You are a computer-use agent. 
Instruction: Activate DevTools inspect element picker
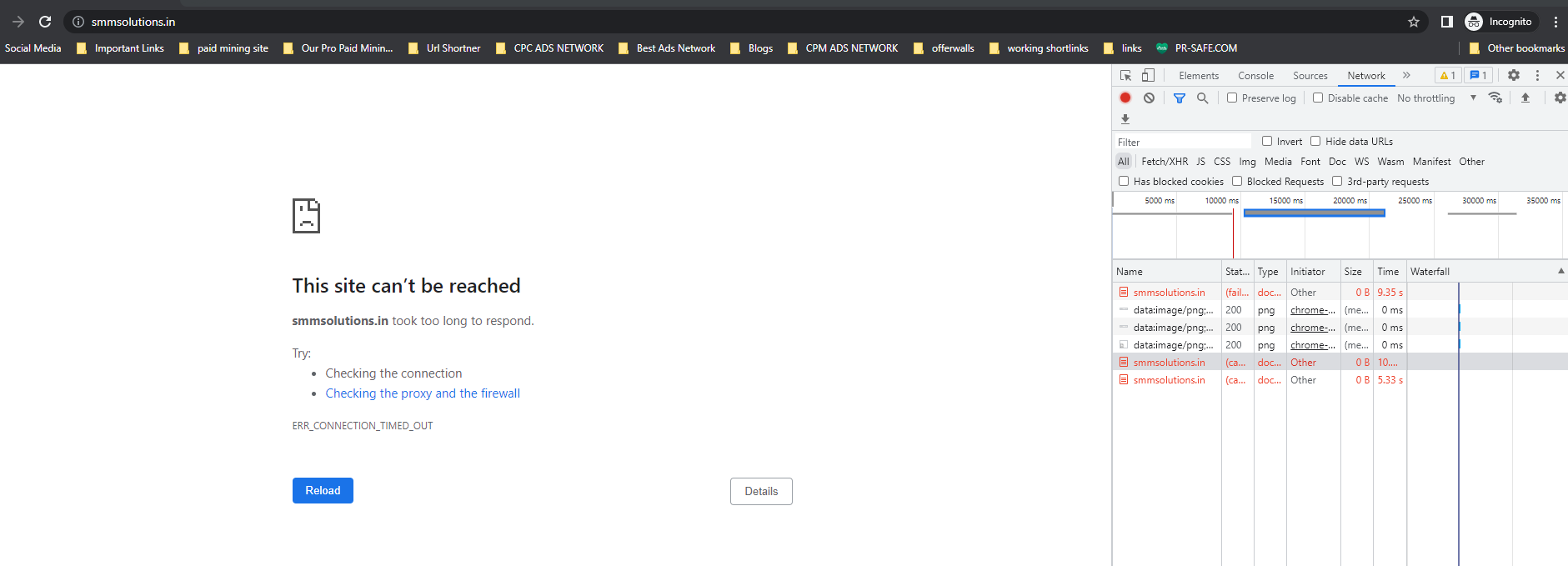[x=1125, y=75]
